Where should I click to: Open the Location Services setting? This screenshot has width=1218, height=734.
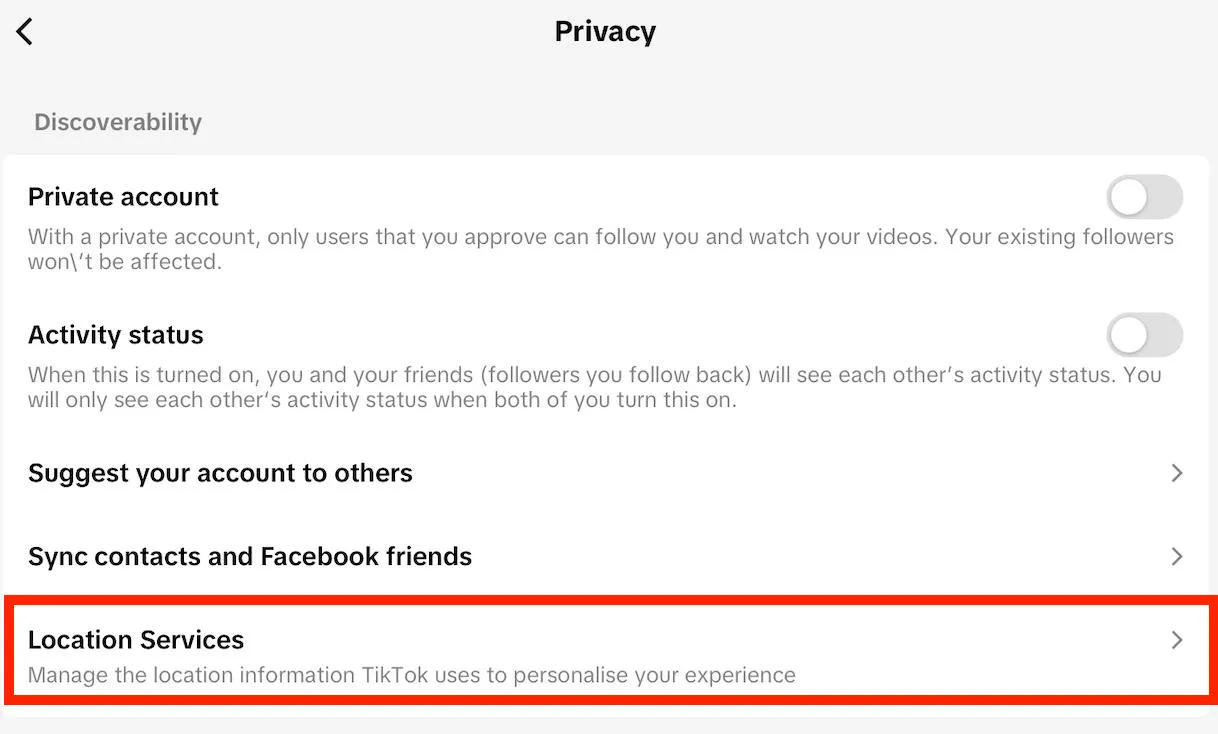[x=136, y=640]
